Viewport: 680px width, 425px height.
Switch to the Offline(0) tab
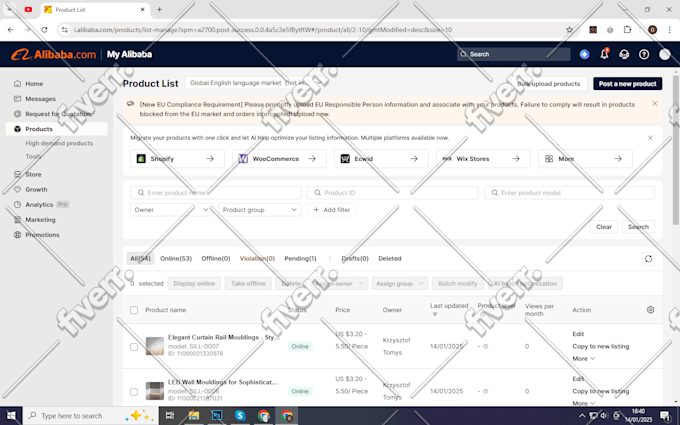(216, 258)
